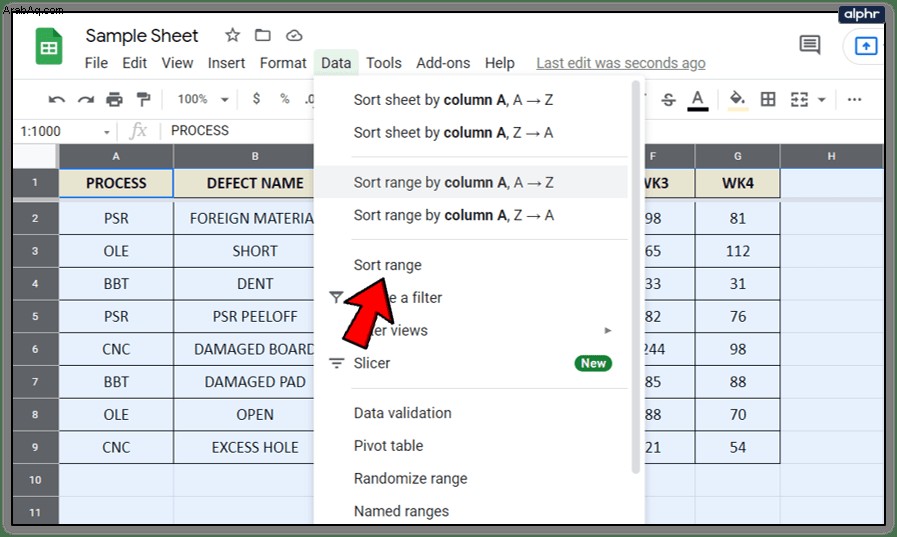Toggle strikethrough text formatting

668,100
